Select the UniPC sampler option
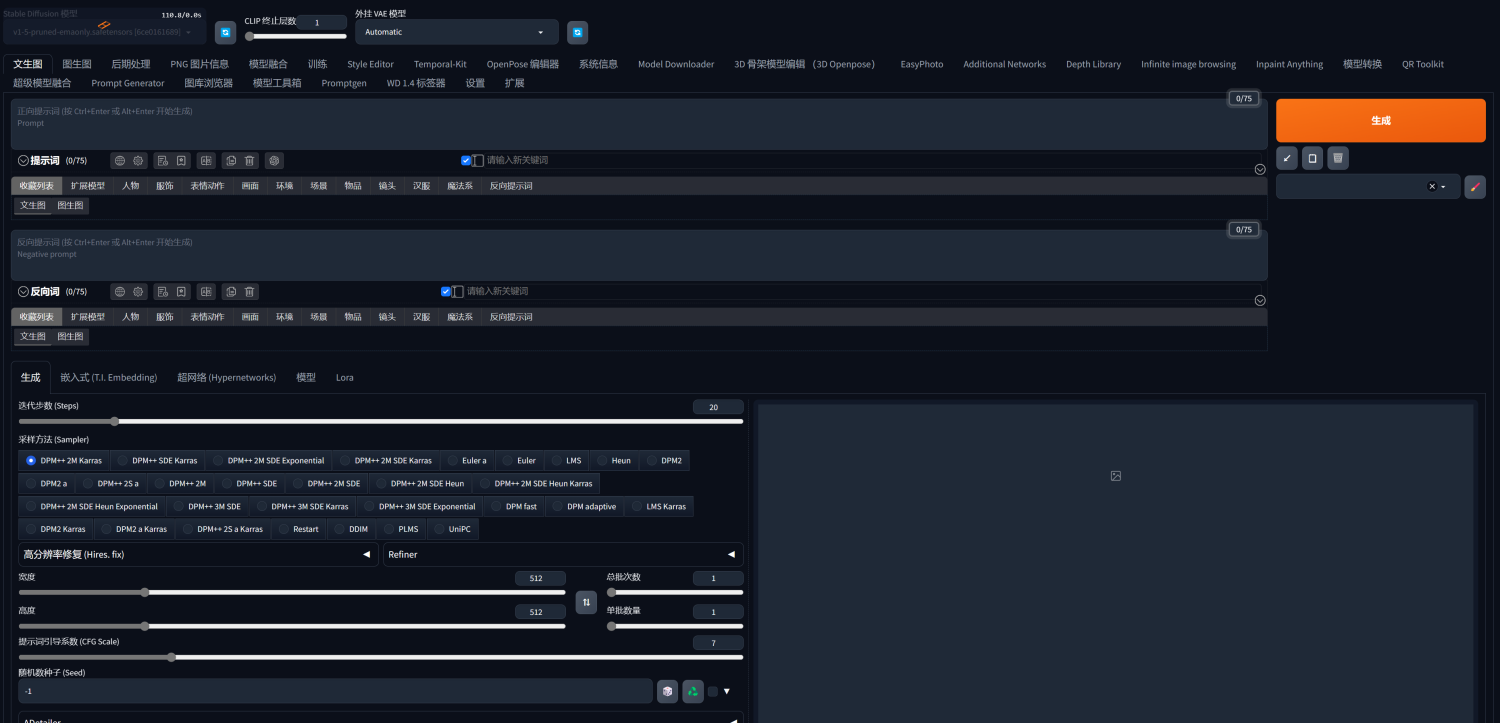 452,529
